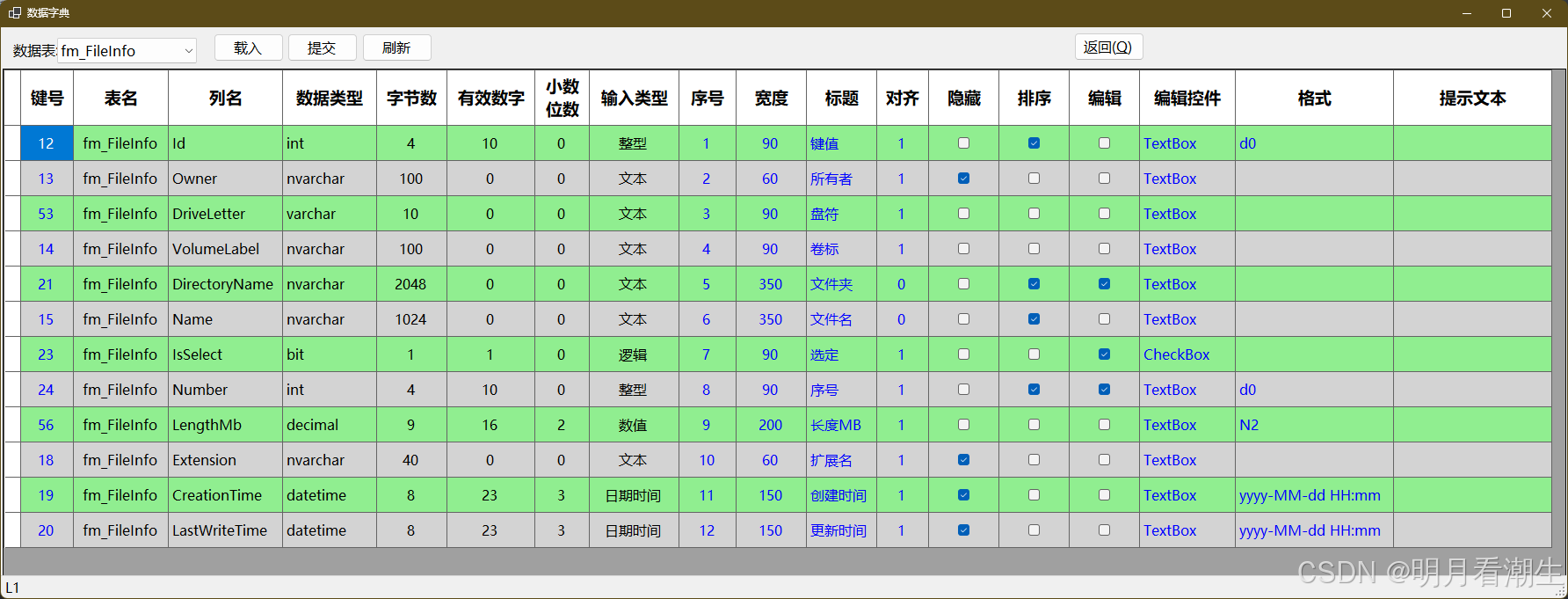
Task: Click the 创建时间 title cell
Action: [x=841, y=495]
